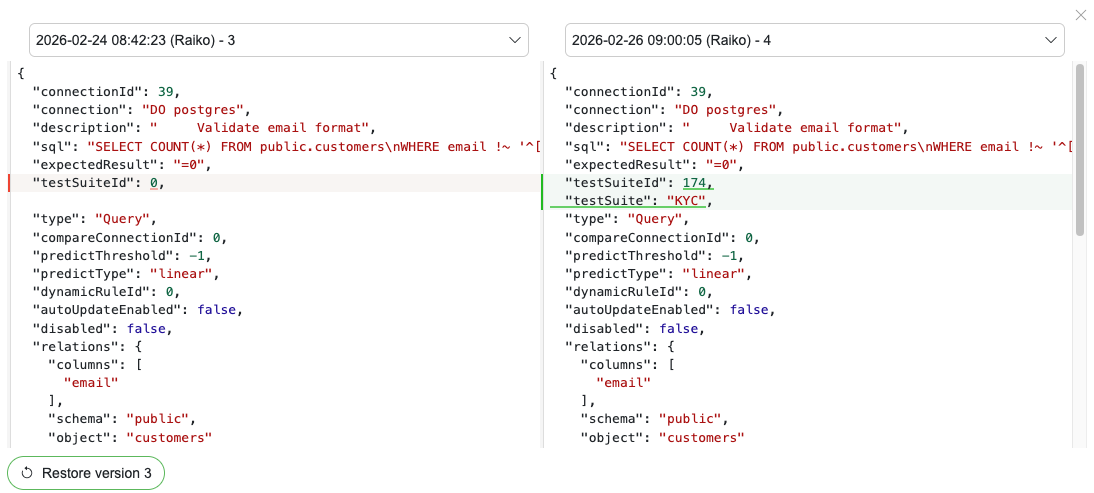Click the chevron arrow on the 2026-02-24 dropdown
The width and height of the screenshot is (1094, 493).
tap(516, 40)
